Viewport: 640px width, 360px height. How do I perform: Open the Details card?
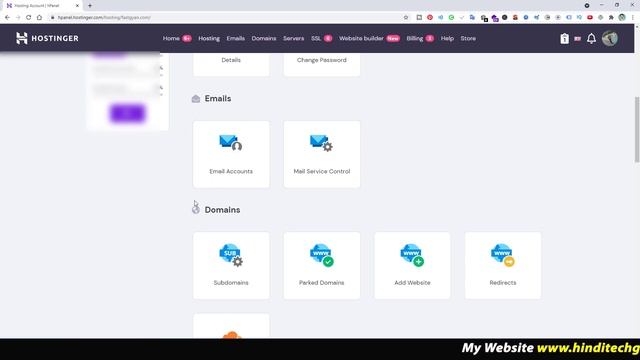click(231, 64)
